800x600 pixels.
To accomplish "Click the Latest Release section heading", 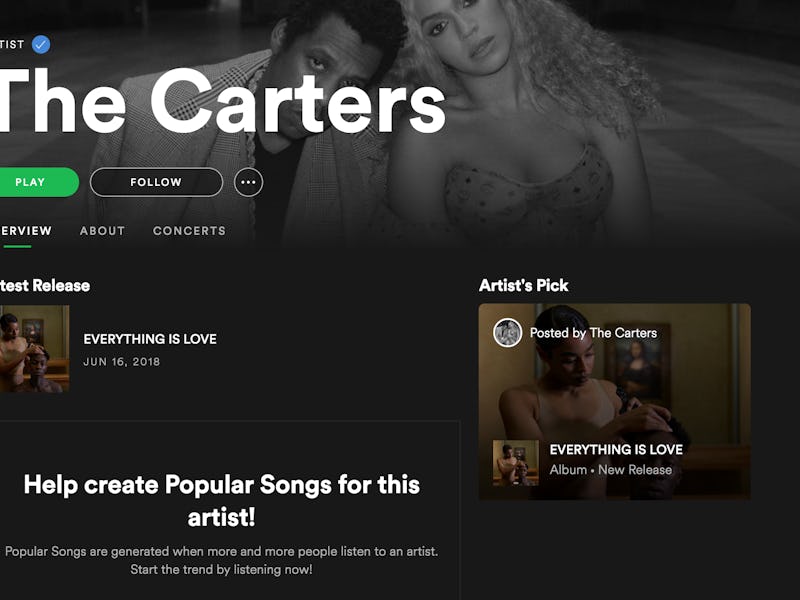I will [45, 285].
